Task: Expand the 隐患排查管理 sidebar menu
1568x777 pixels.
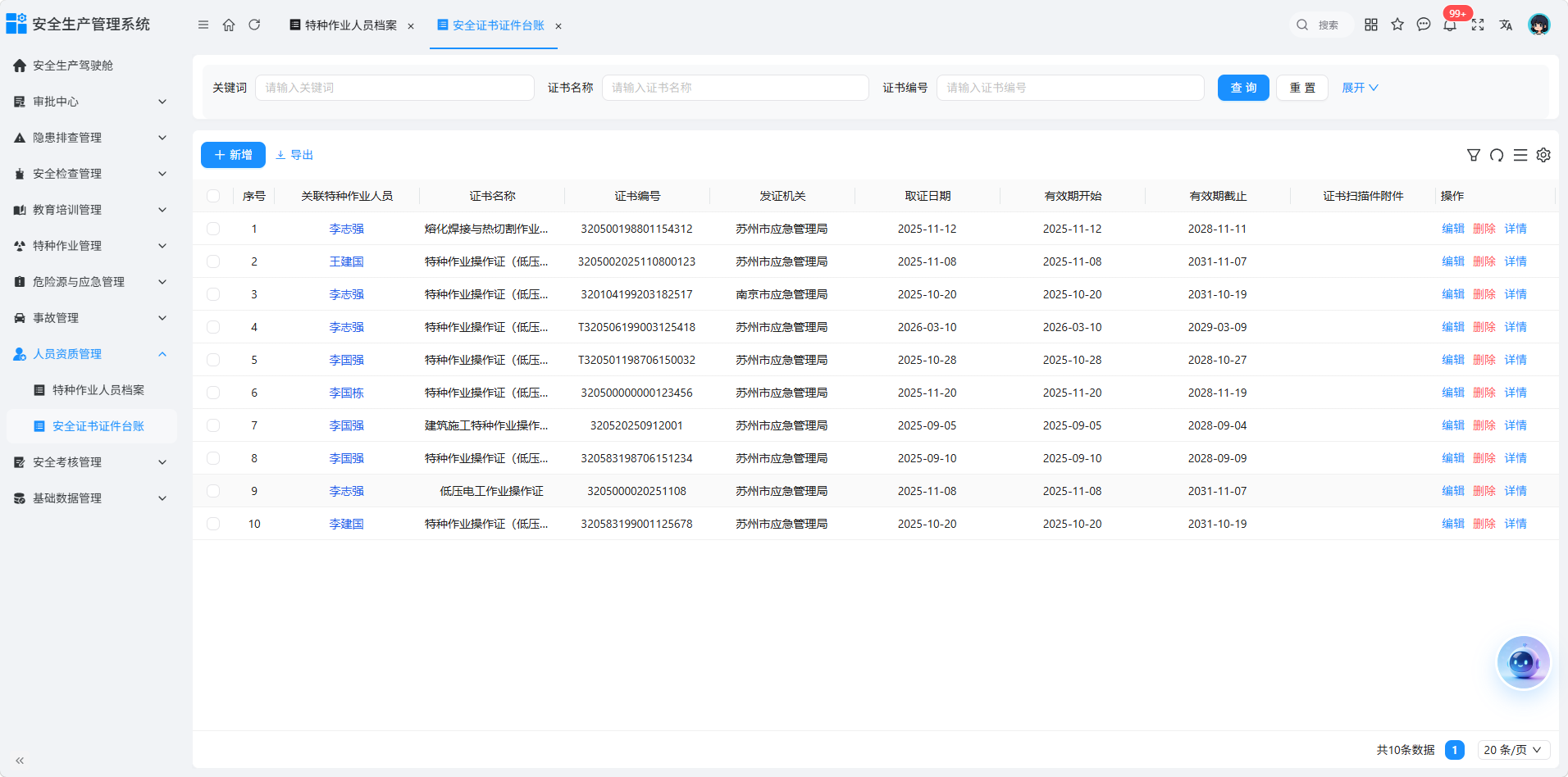Action: tap(90, 138)
